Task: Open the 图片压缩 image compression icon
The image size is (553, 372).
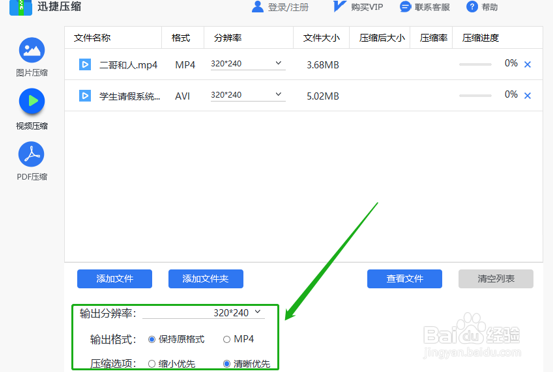Action: [x=32, y=50]
